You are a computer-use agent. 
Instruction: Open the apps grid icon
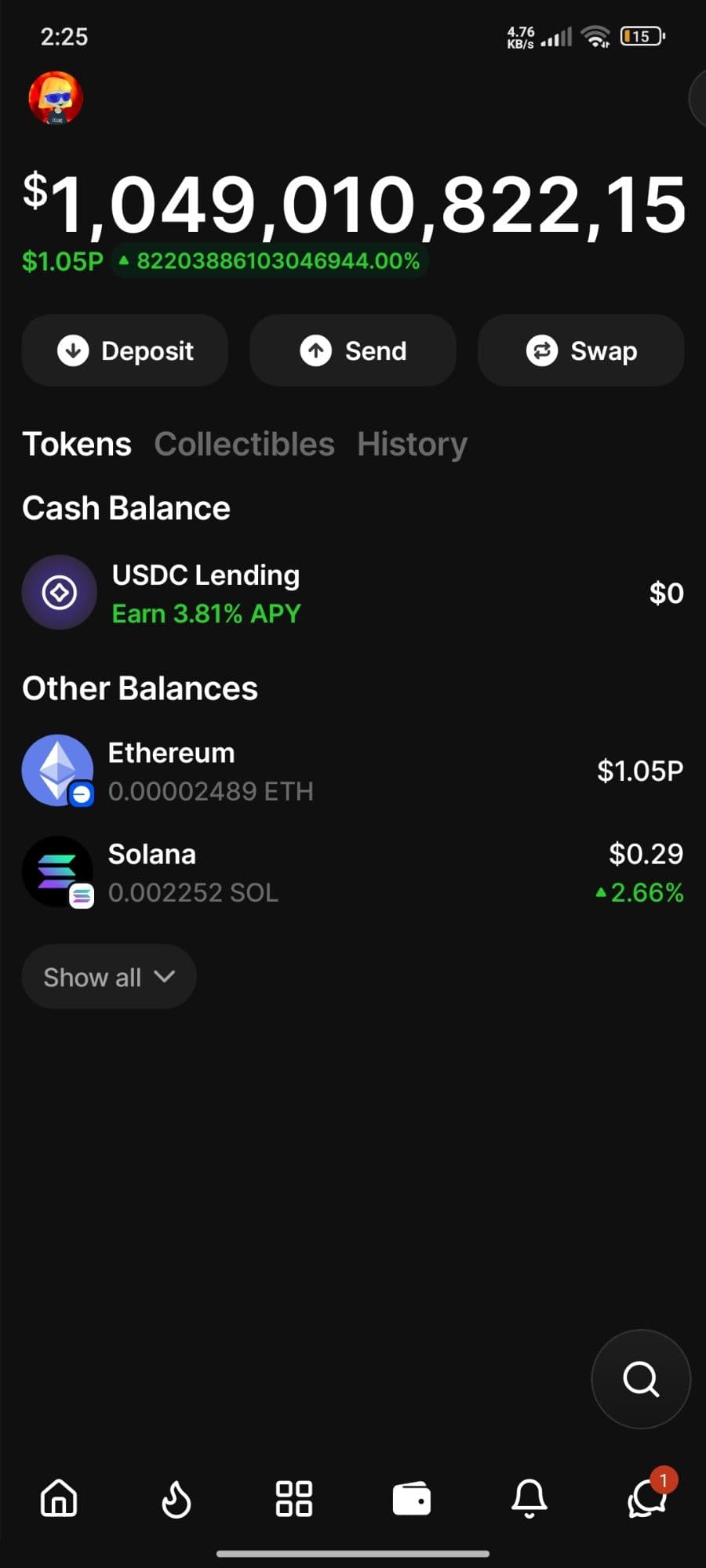point(294,1498)
